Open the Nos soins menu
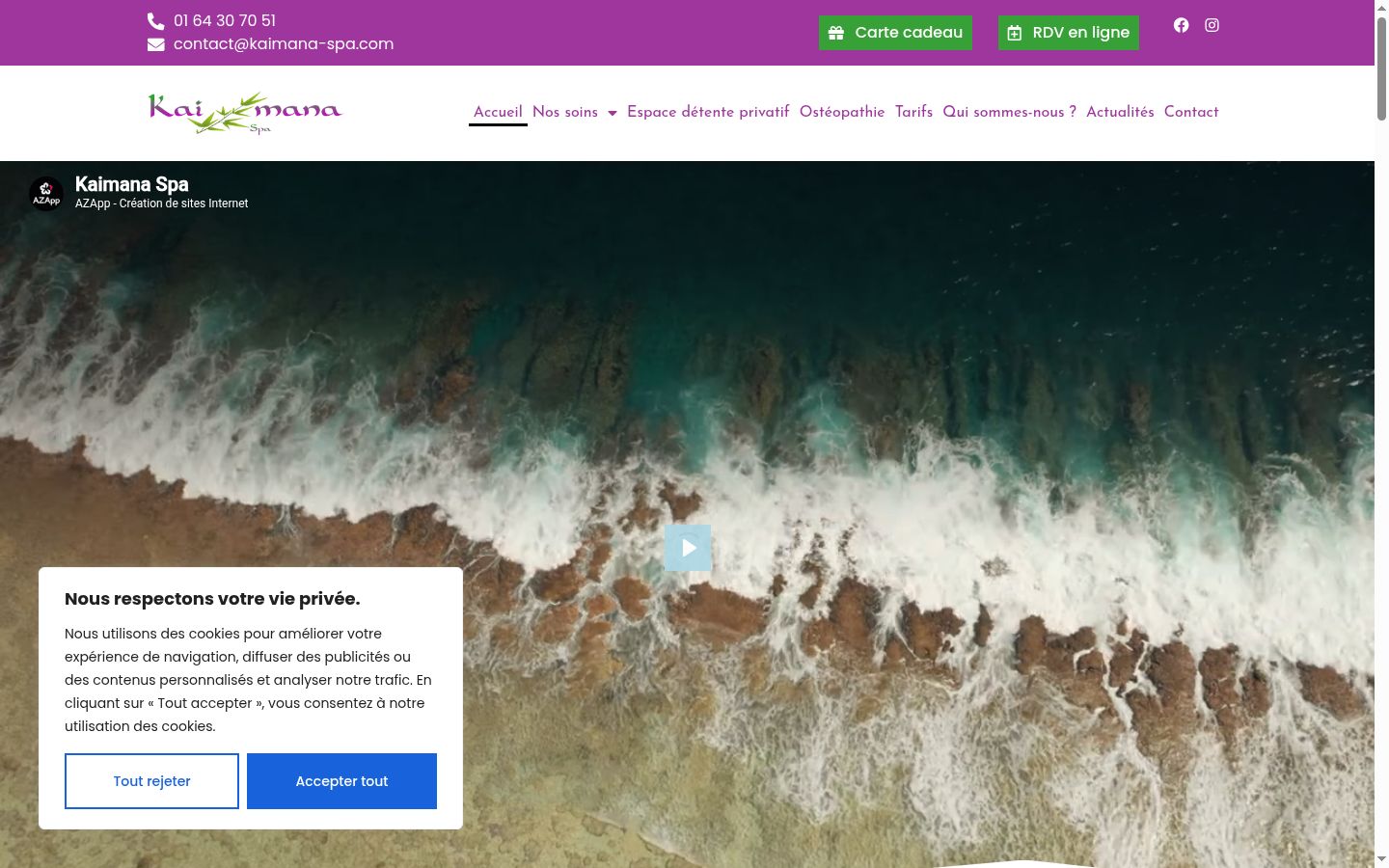Image resolution: width=1389 pixels, height=868 pixels. point(565,112)
